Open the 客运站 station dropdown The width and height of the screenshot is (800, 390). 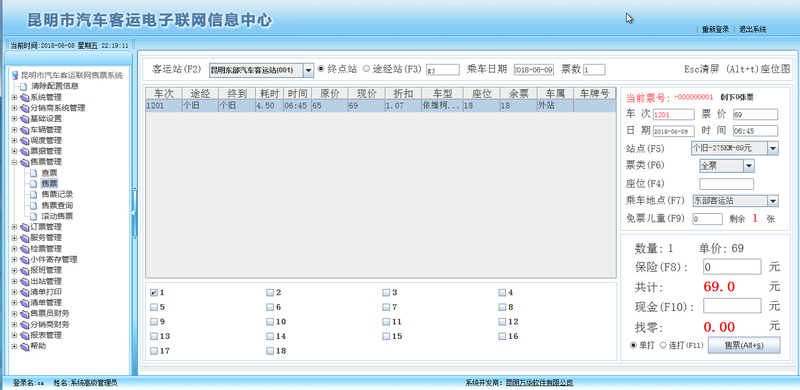pyautogui.click(x=309, y=70)
